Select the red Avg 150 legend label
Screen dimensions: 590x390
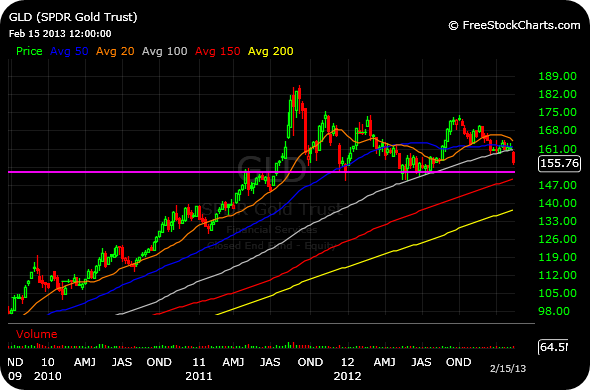(x=217, y=51)
